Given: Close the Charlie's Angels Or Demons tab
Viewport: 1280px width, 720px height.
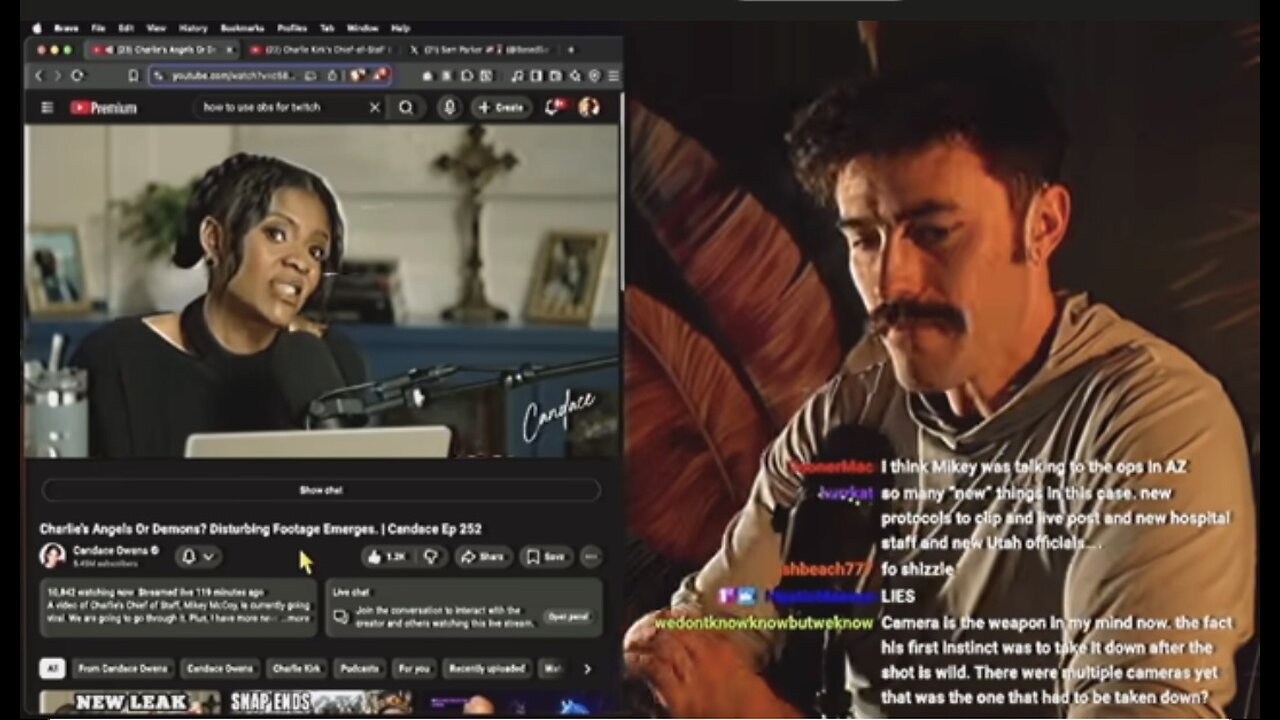Looking at the screenshot, I should (x=229, y=49).
